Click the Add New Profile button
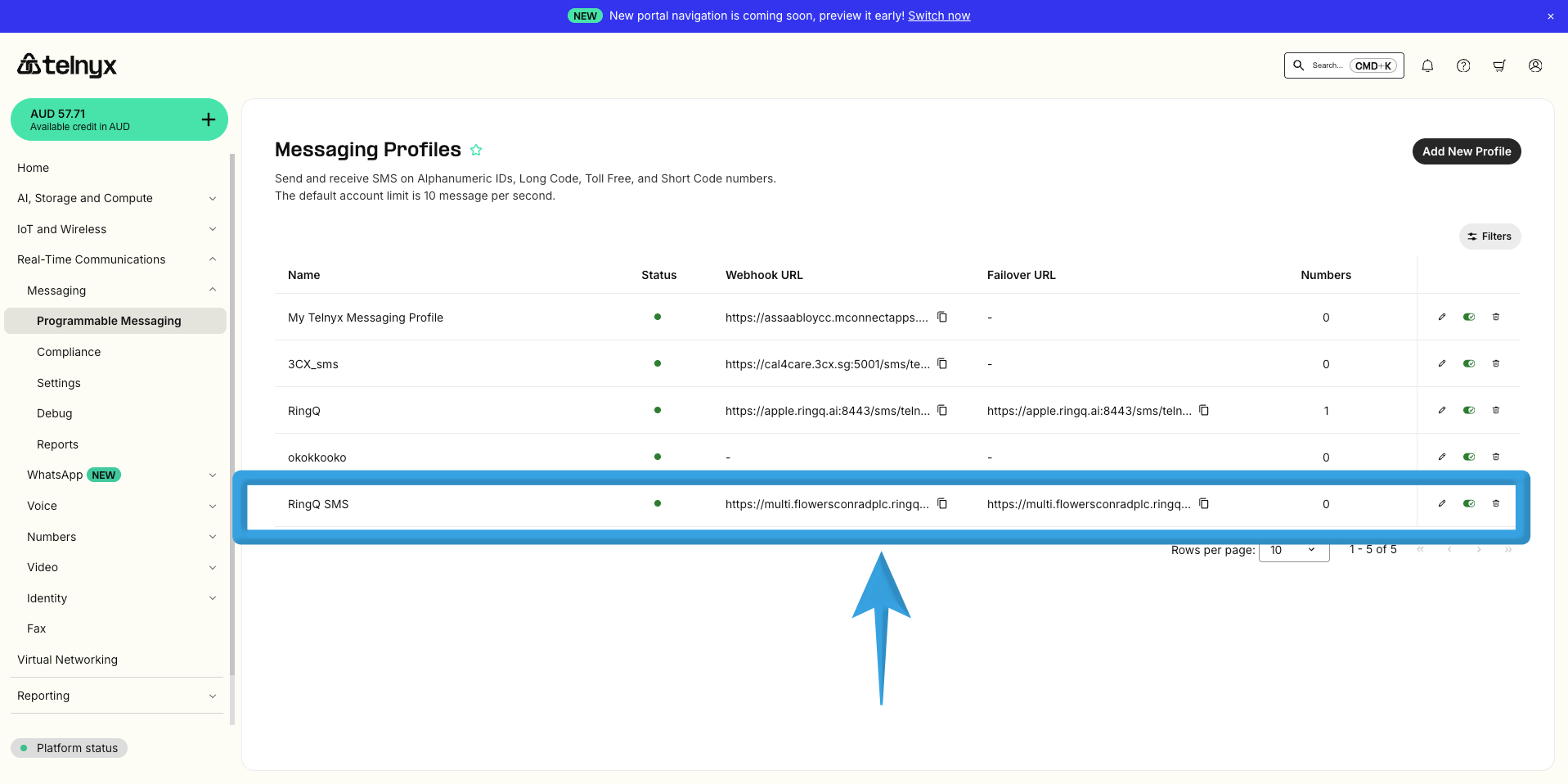 click(x=1465, y=151)
